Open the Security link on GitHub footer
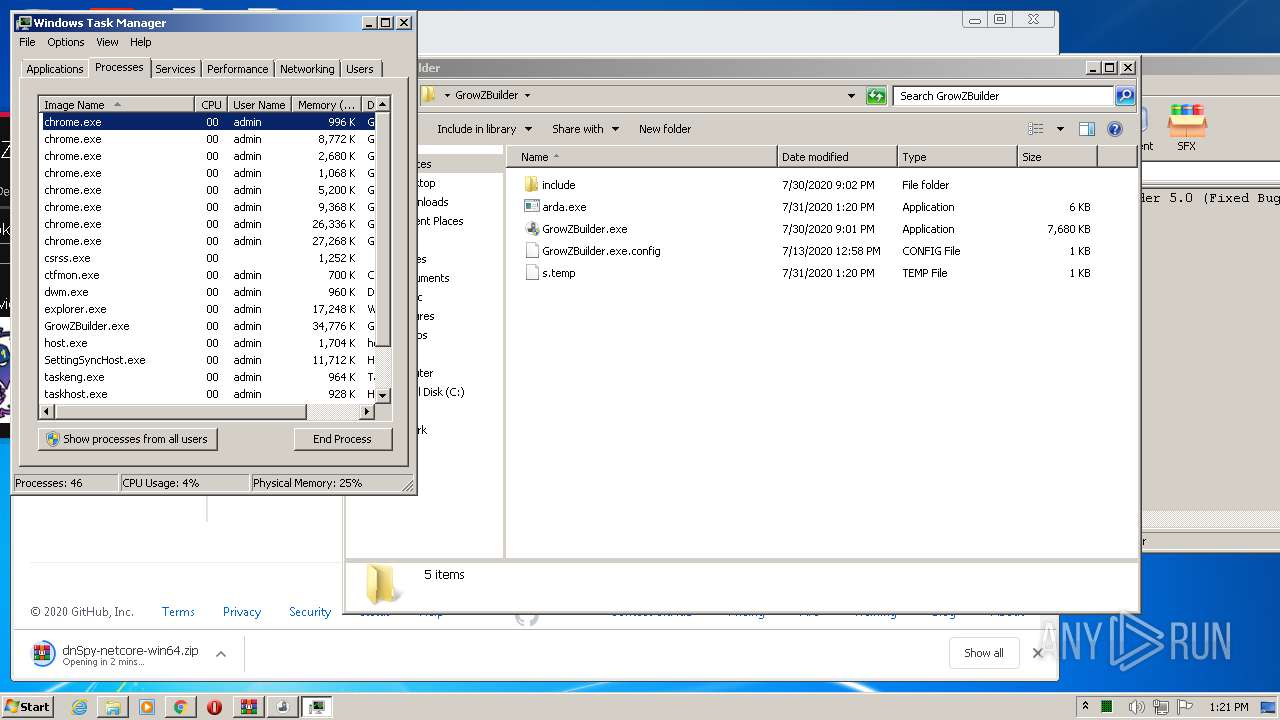This screenshot has height=720, width=1280. tap(310, 612)
